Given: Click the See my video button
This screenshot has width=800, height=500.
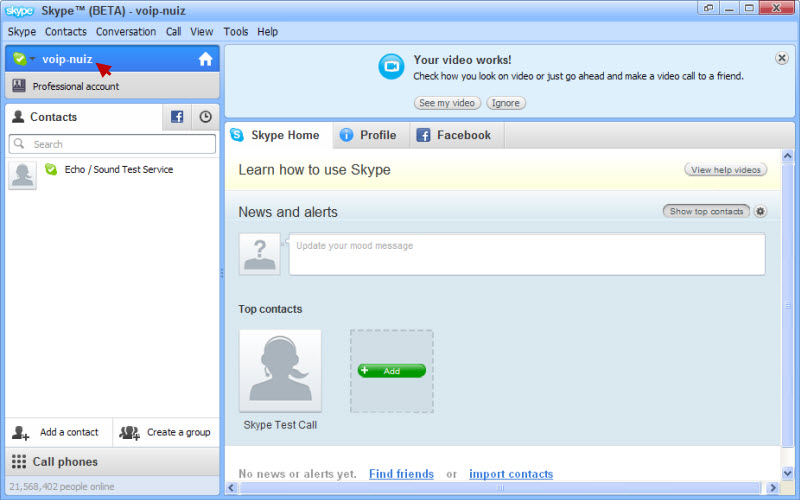Looking at the screenshot, I should click(x=447, y=103).
